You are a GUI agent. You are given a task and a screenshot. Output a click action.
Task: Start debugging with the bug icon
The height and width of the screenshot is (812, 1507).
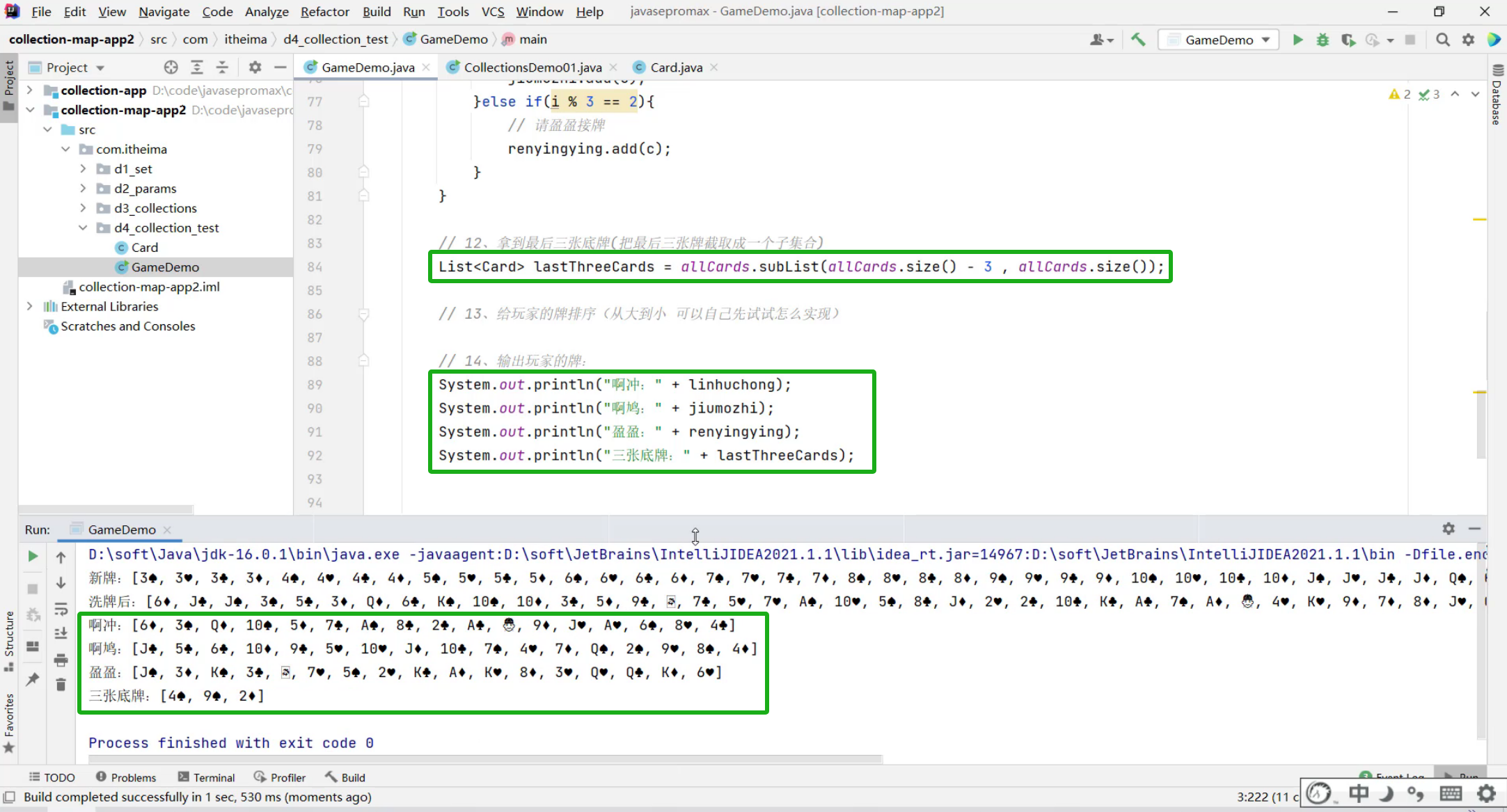[x=1323, y=40]
